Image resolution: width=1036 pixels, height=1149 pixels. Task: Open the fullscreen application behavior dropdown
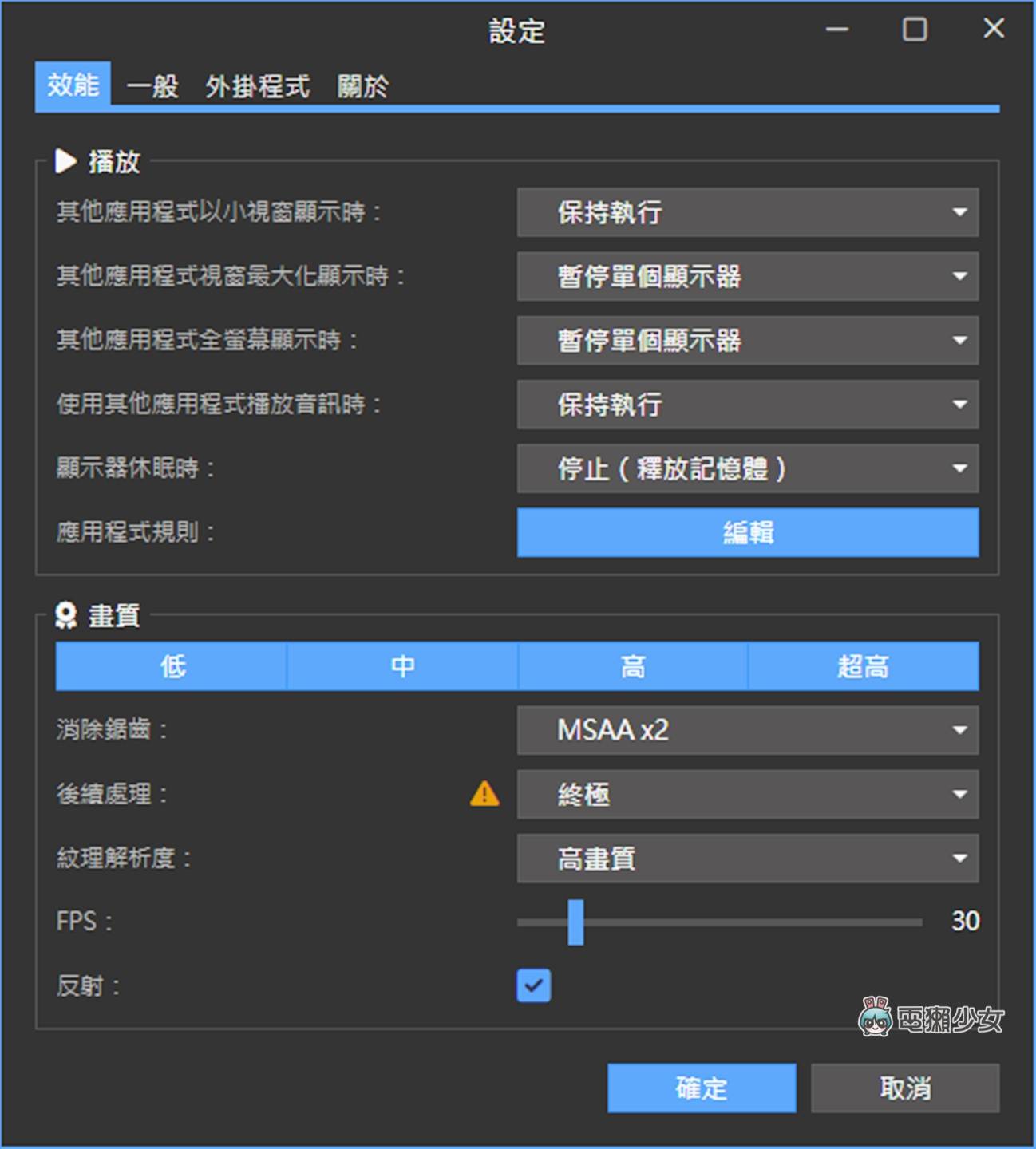(x=748, y=341)
